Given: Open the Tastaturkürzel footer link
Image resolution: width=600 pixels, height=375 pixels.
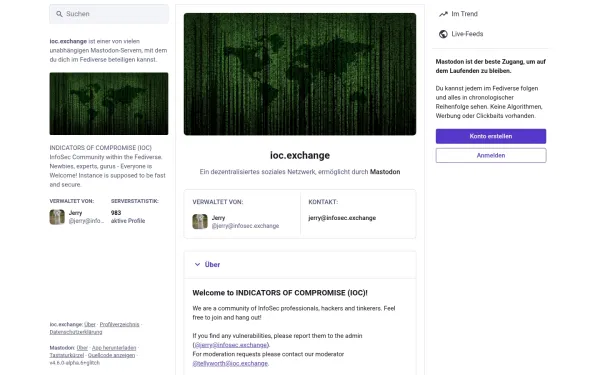Looking at the screenshot, I should 67,355.
